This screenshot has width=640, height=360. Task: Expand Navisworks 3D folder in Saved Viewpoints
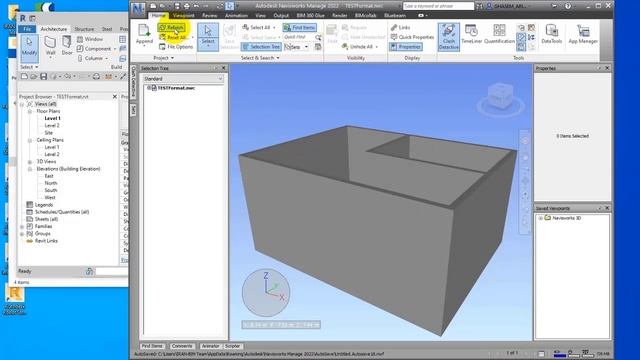pos(540,218)
